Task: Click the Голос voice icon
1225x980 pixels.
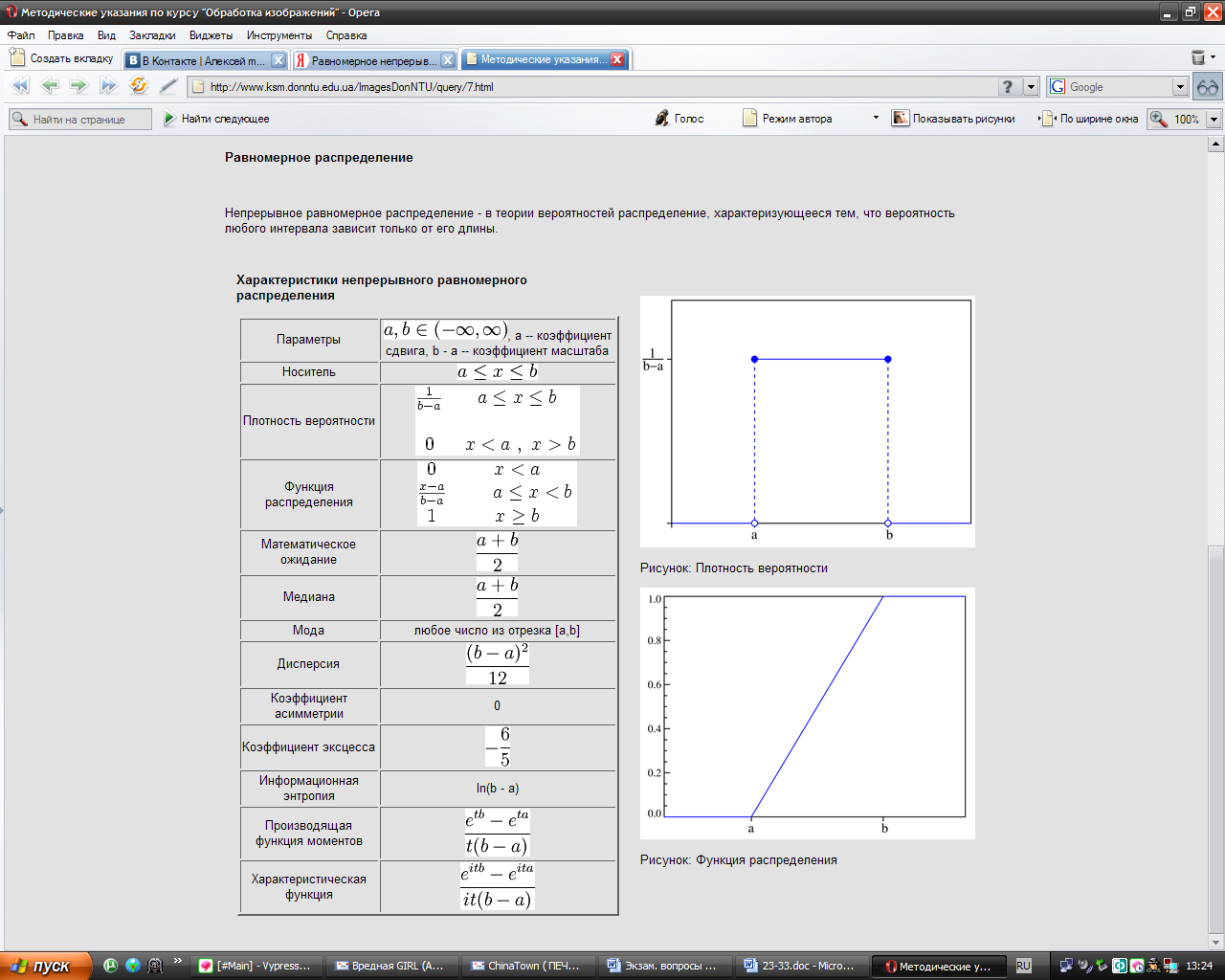Action: [662, 119]
